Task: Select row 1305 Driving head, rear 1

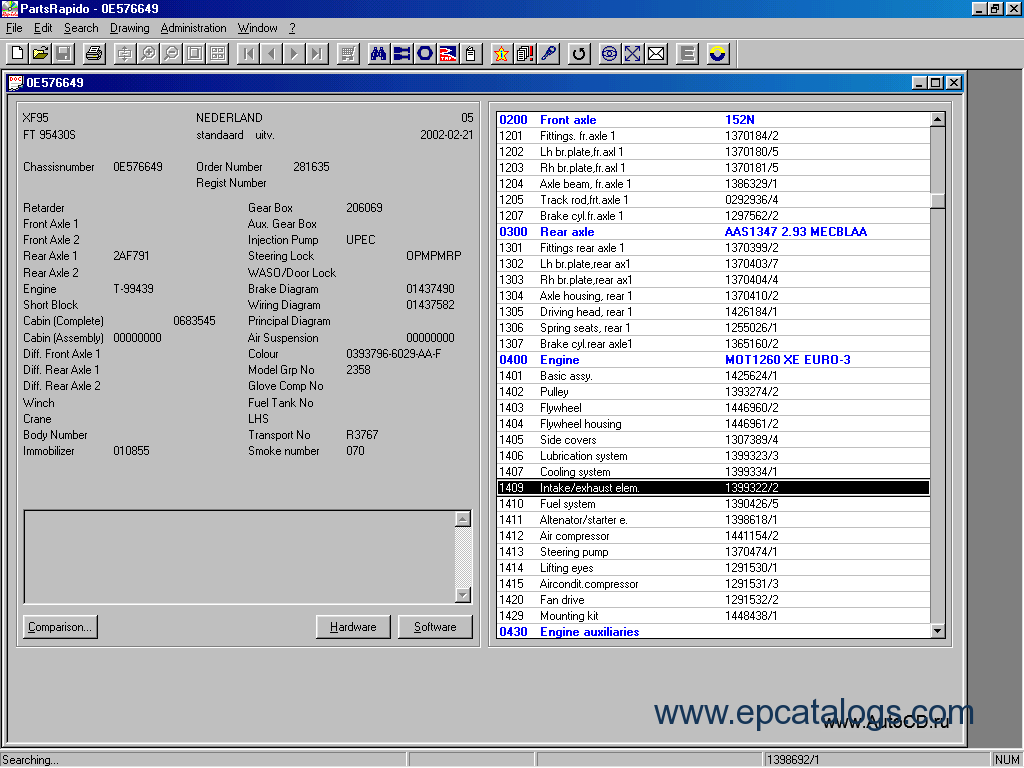Action: [x=713, y=312]
